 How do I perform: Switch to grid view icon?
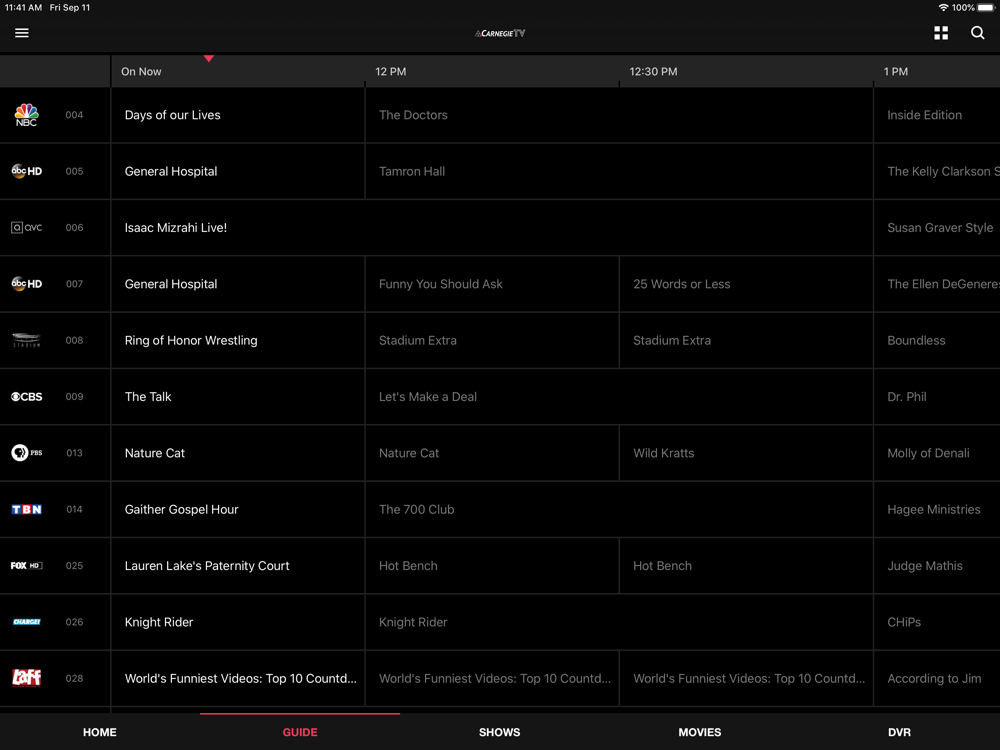941,33
